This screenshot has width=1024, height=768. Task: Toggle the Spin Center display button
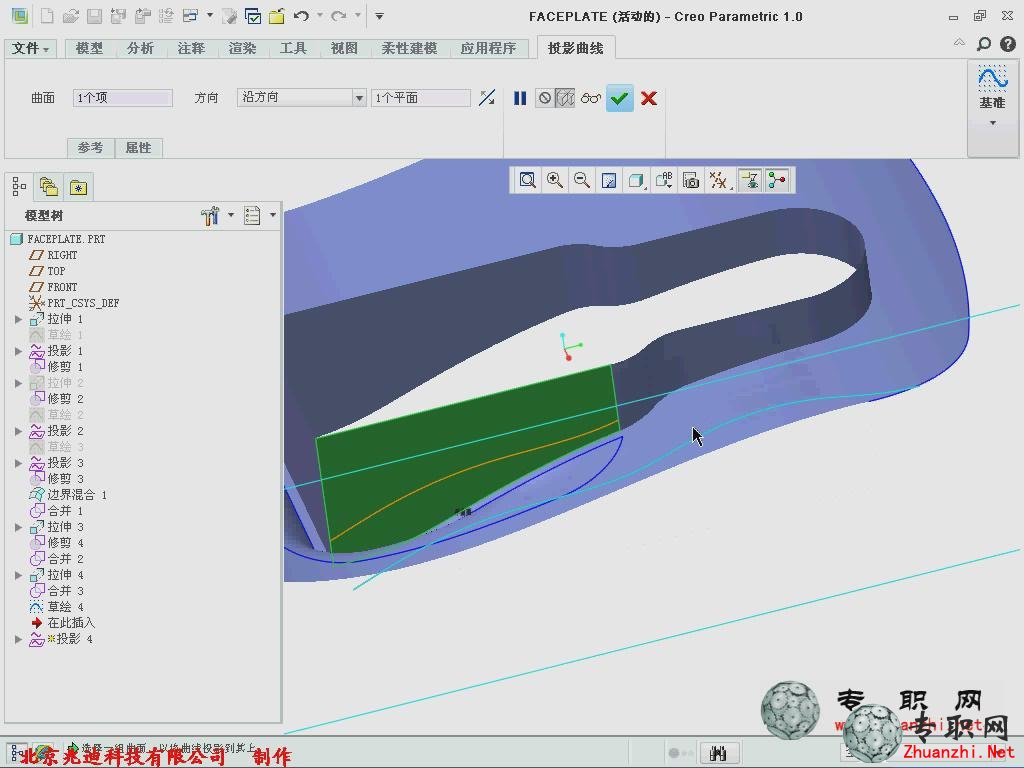[777, 180]
